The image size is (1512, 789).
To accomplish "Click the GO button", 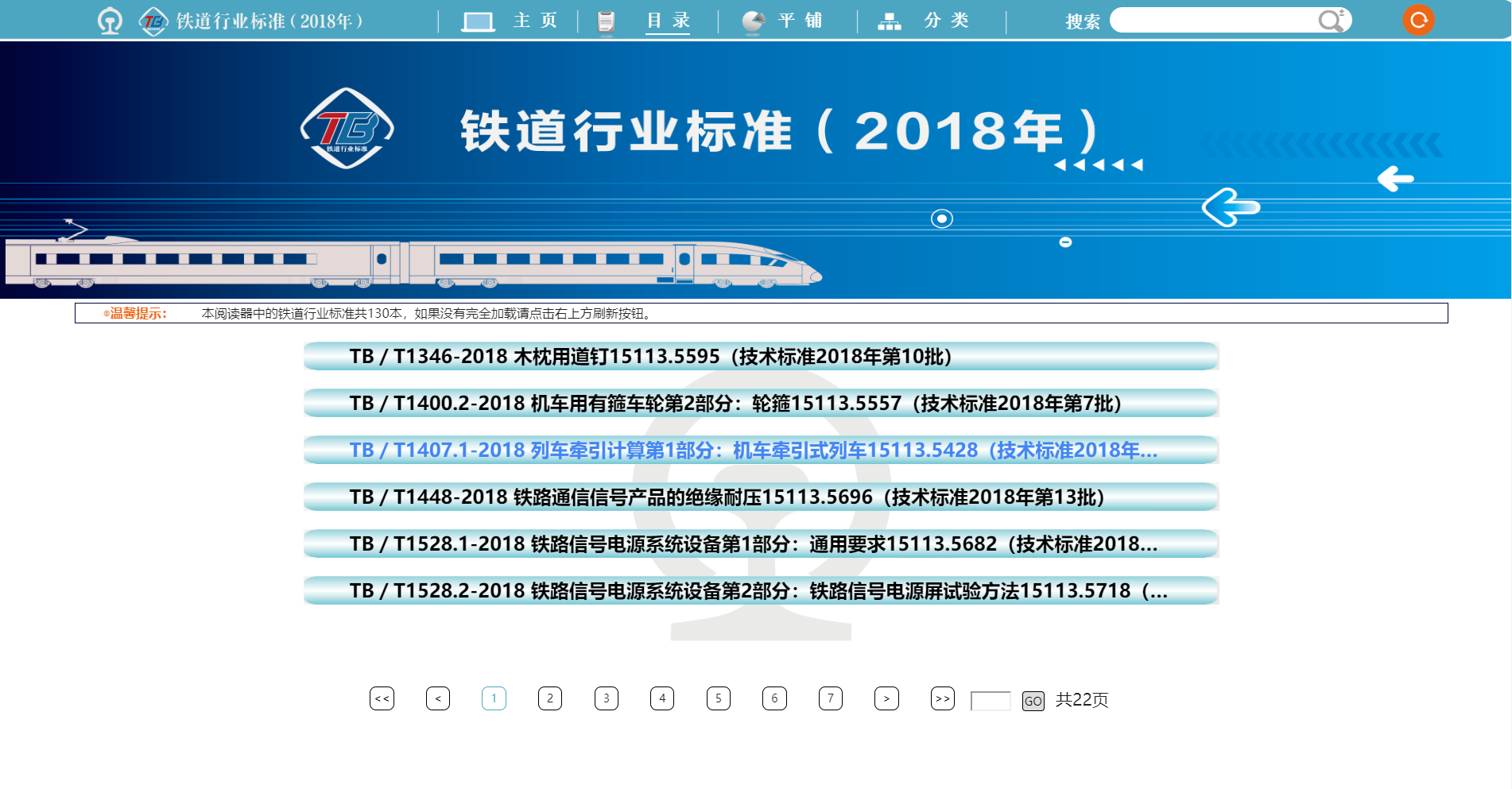I will click(1033, 701).
